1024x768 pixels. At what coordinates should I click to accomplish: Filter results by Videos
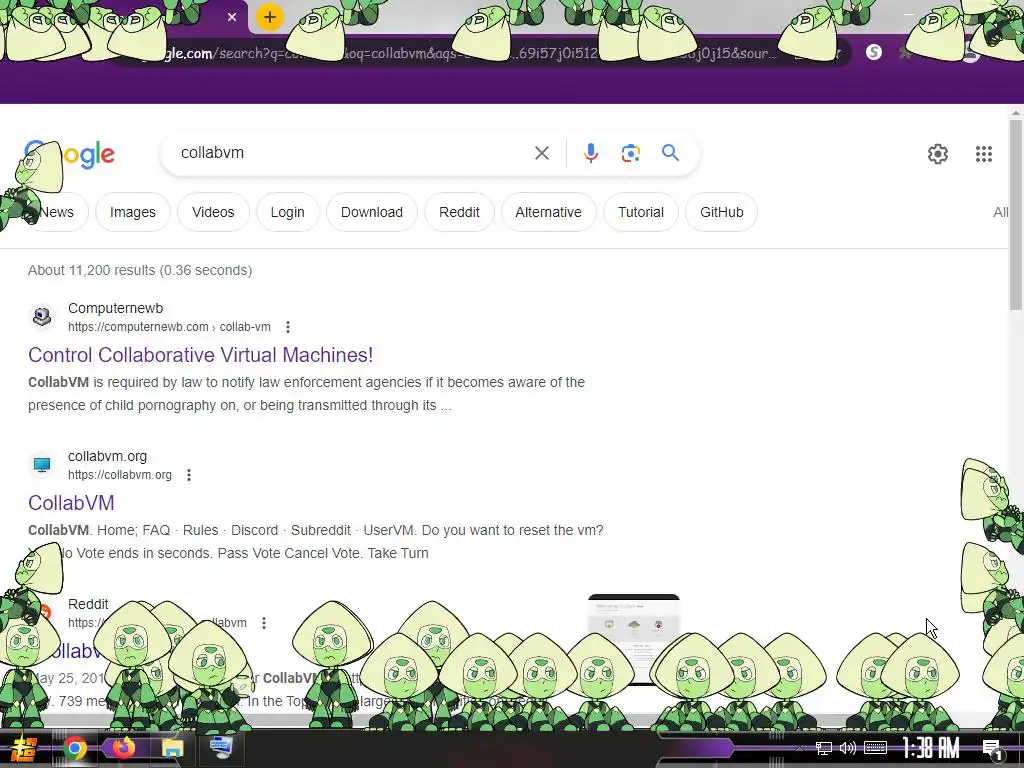[213, 212]
